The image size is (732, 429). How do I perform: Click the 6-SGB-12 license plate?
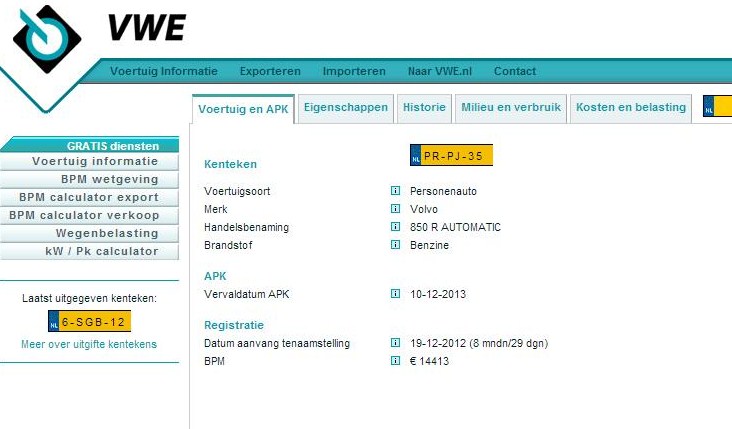(x=90, y=322)
